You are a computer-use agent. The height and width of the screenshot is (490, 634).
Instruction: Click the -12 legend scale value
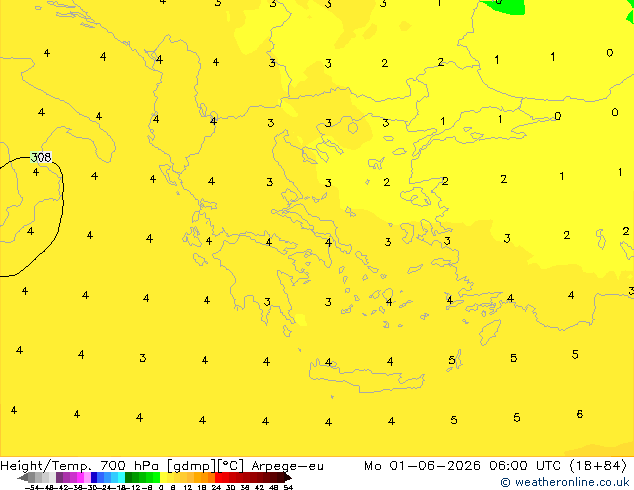pos(133,487)
